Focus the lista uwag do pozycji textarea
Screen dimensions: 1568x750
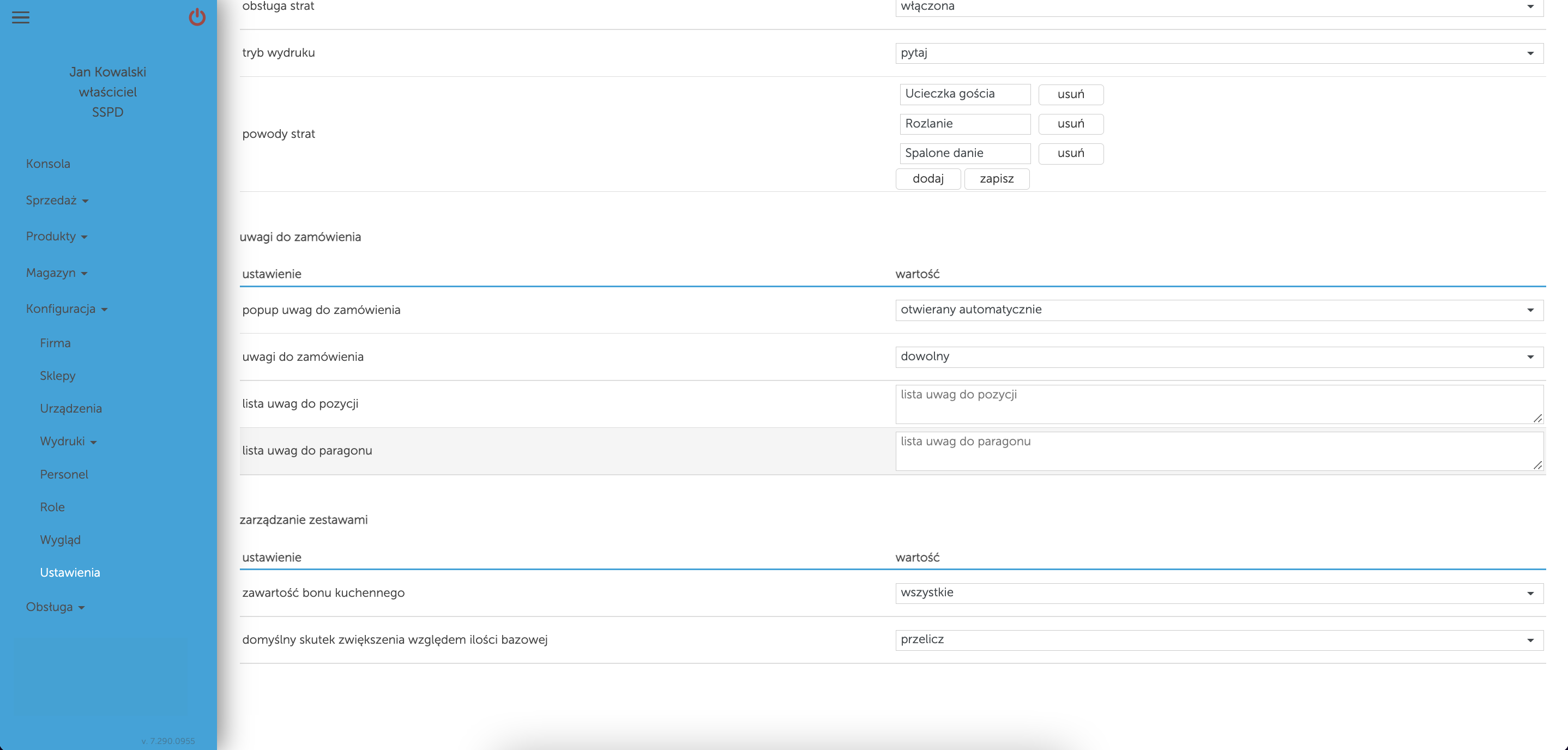[x=1219, y=403]
